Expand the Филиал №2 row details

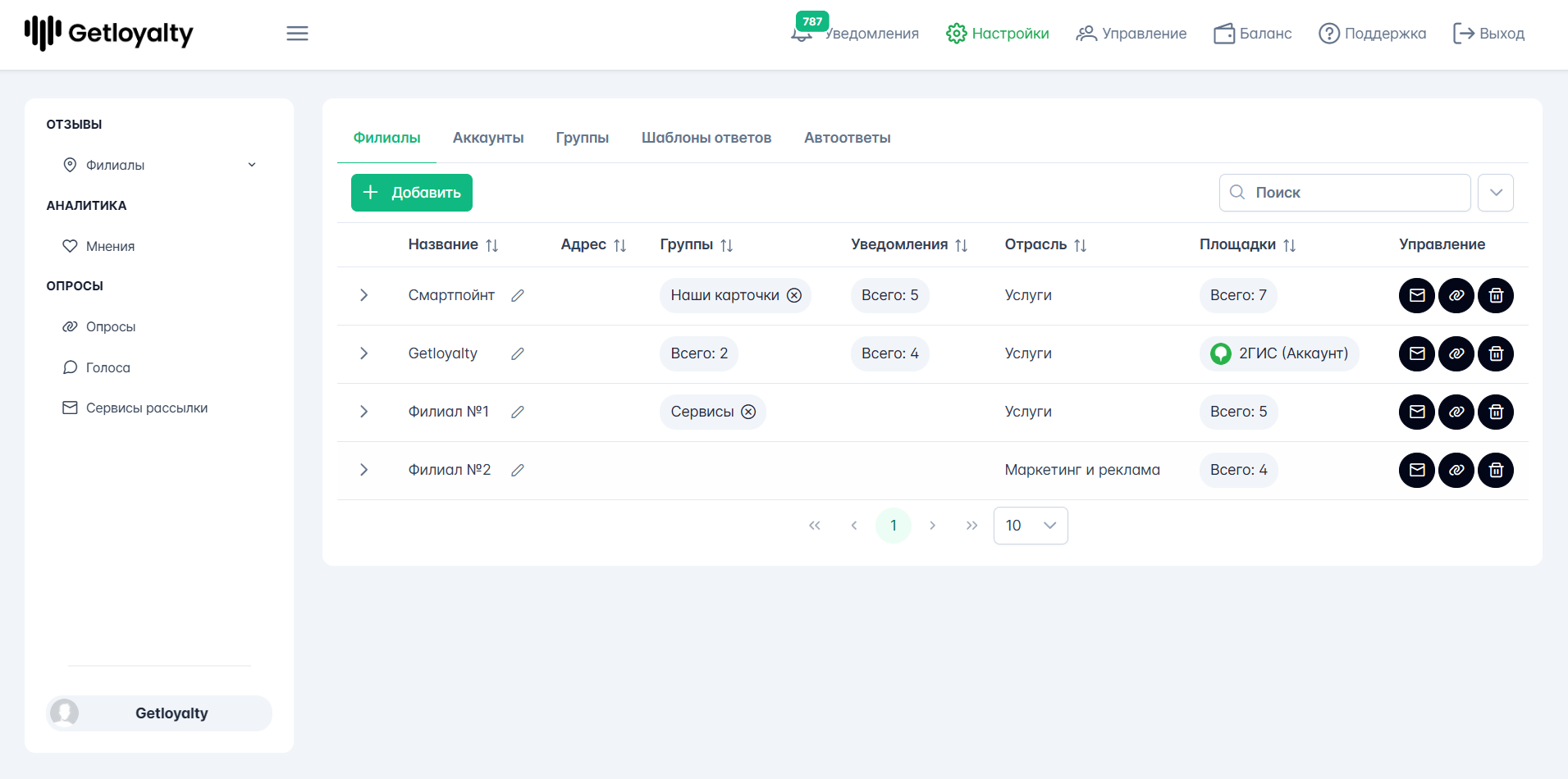click(x=364, y=470)
